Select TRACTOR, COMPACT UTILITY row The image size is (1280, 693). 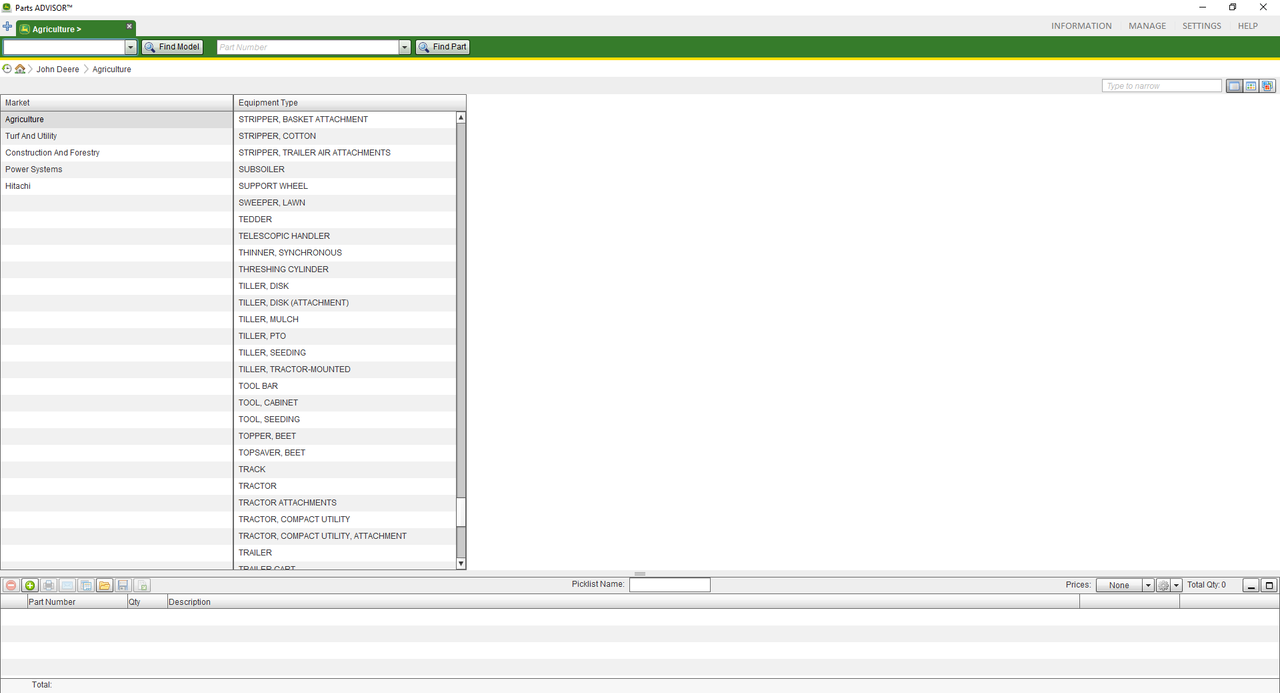[345, 519]
